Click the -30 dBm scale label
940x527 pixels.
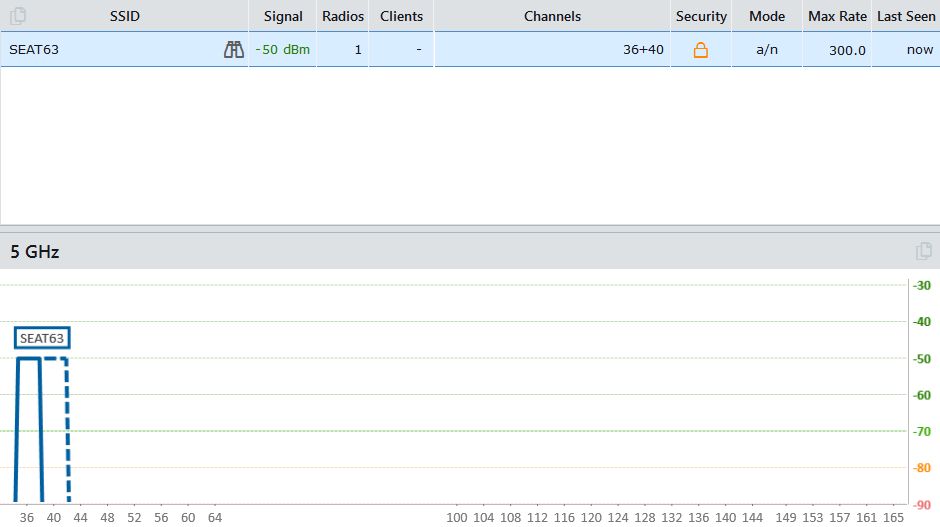coord(922,285)
